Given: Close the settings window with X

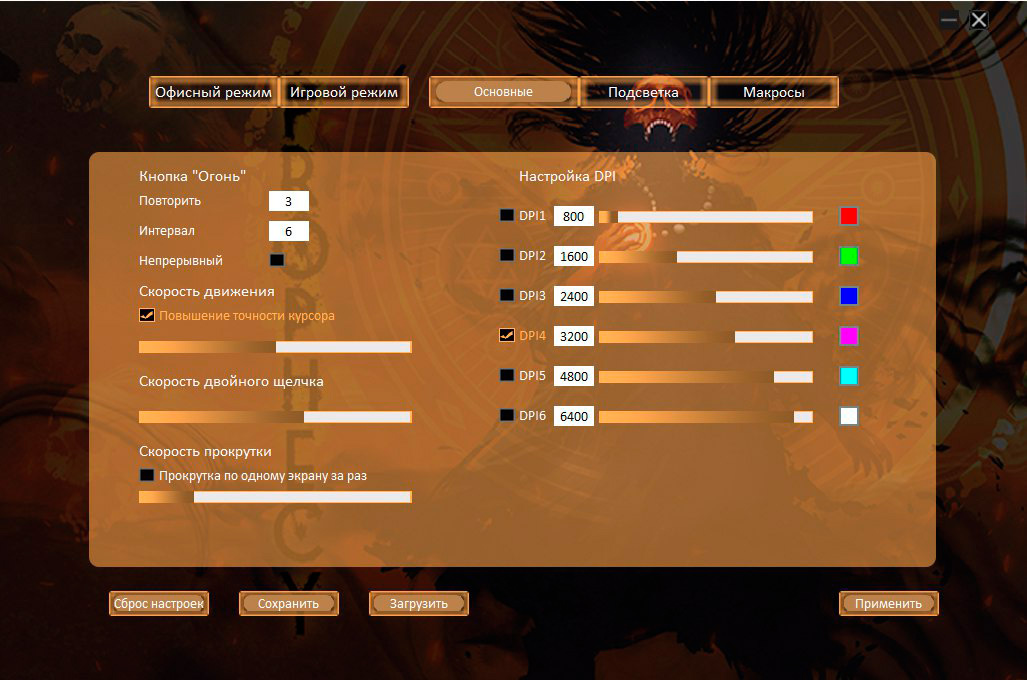Looking at the screenshot, I should click(979, 20).
